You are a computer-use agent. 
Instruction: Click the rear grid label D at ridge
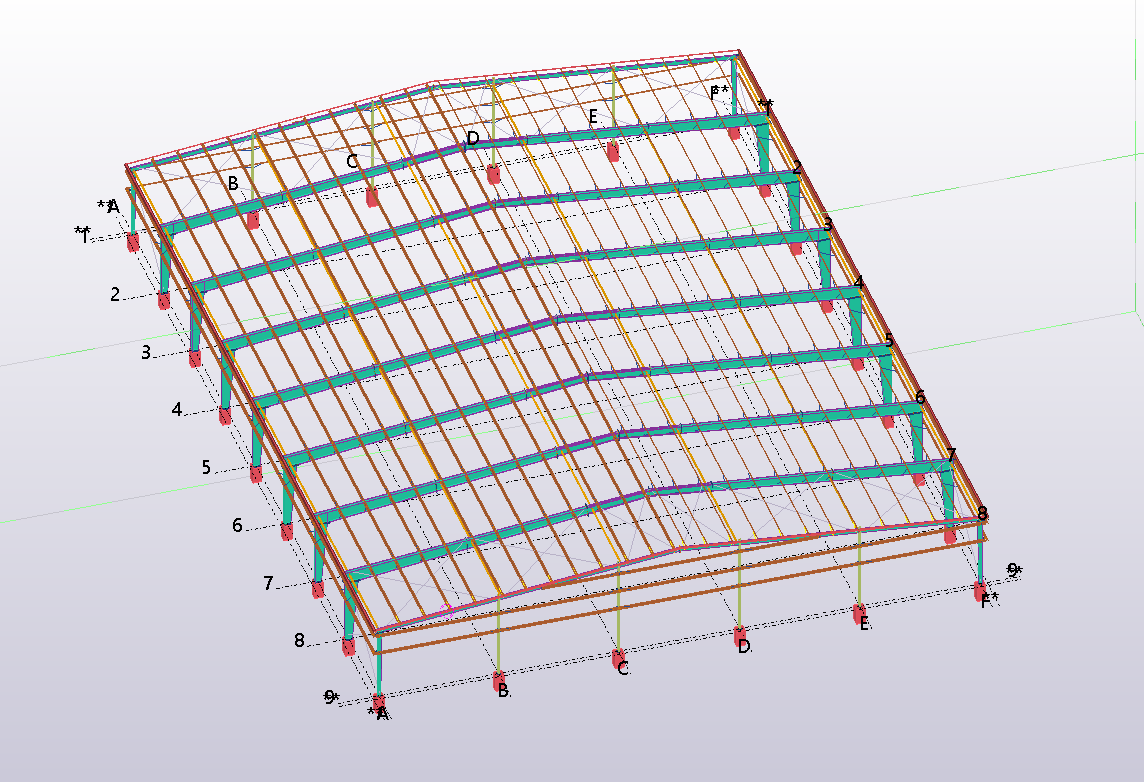pos(472,138)
